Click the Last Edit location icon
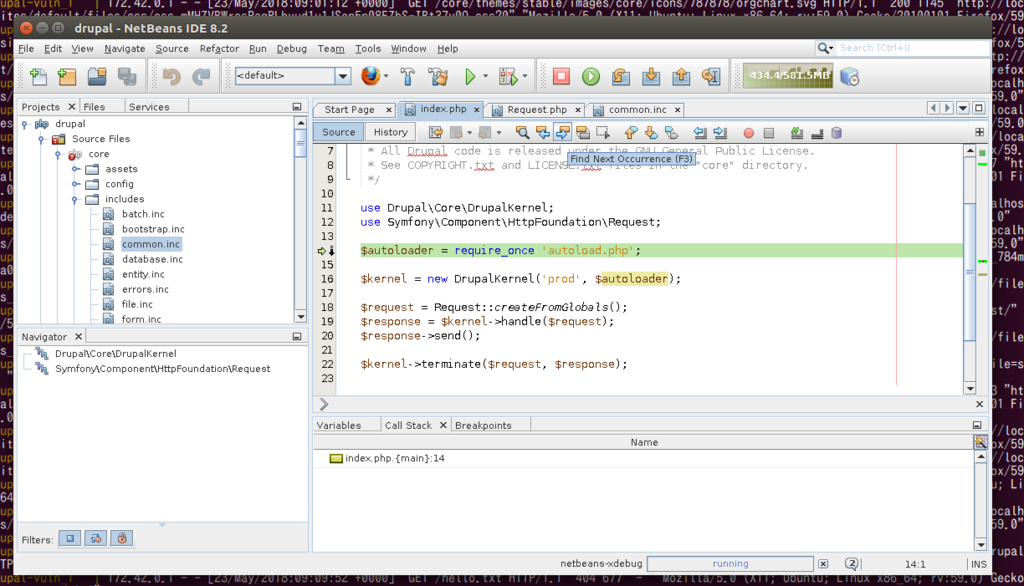 (436, 133)
